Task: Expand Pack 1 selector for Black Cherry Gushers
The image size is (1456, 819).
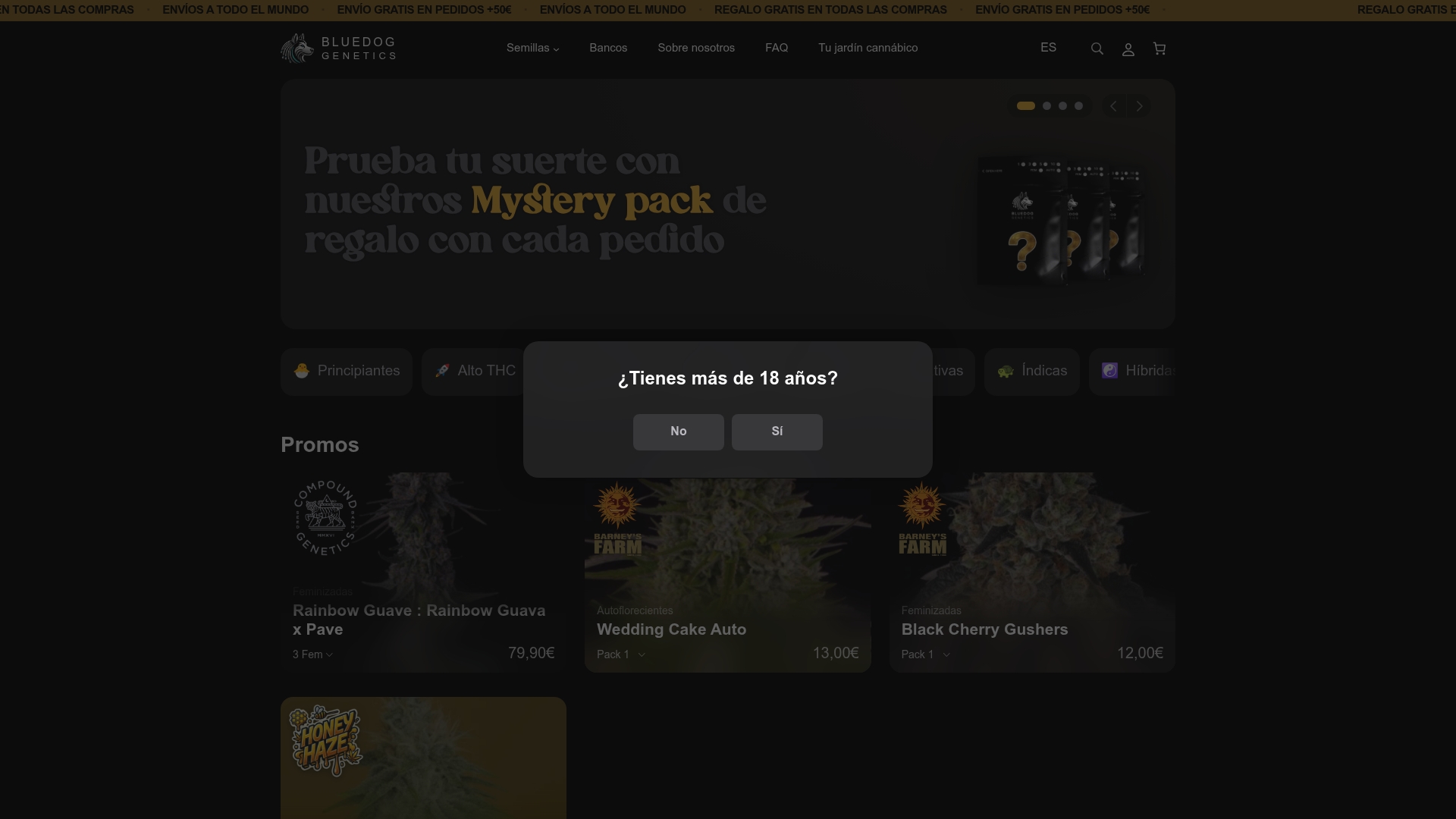Action: coord(926,654)
